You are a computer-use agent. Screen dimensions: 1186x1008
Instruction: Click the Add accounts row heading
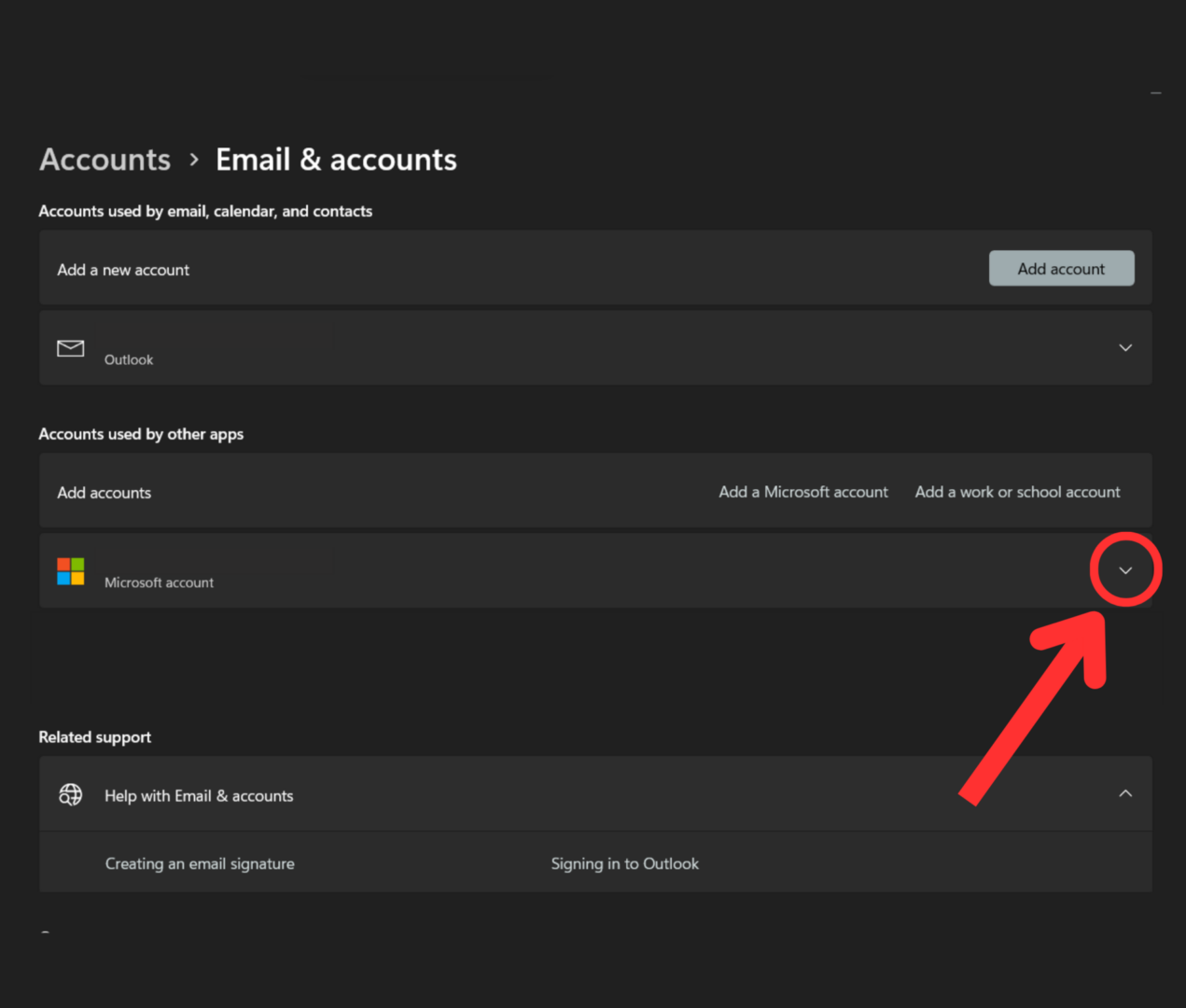(x=104, y=492)
